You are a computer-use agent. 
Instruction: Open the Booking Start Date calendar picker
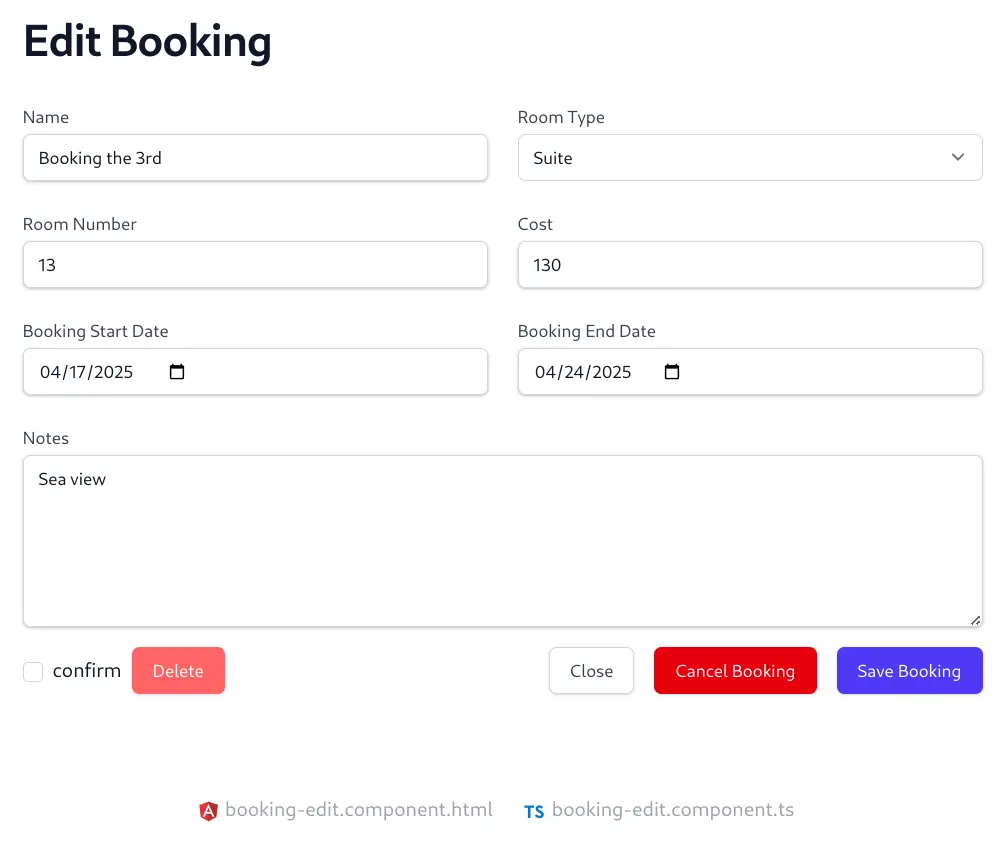pyautogui.click(x=177, y=371)
